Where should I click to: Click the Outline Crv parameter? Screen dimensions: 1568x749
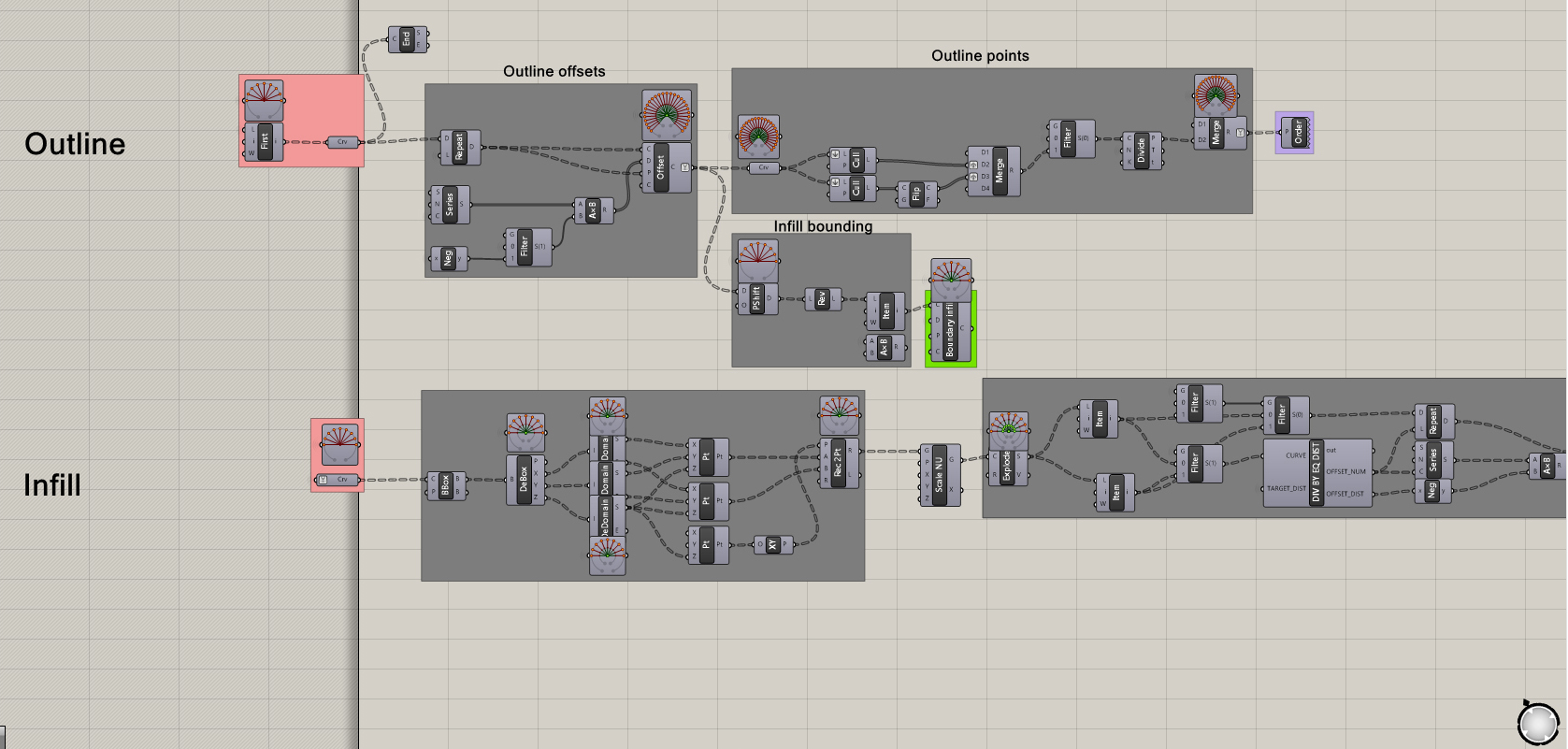pos(342,142)
